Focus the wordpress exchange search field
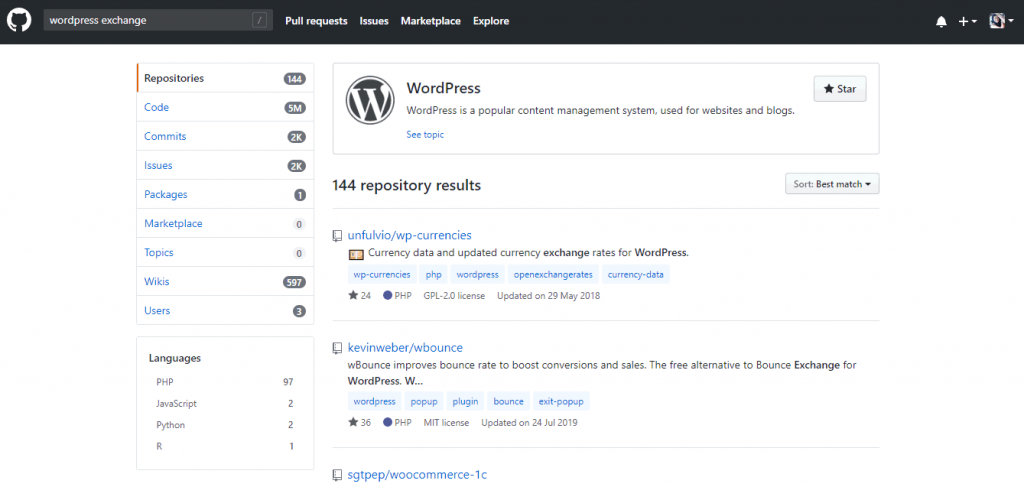The image size is (1024, 487). pos(158,21)
